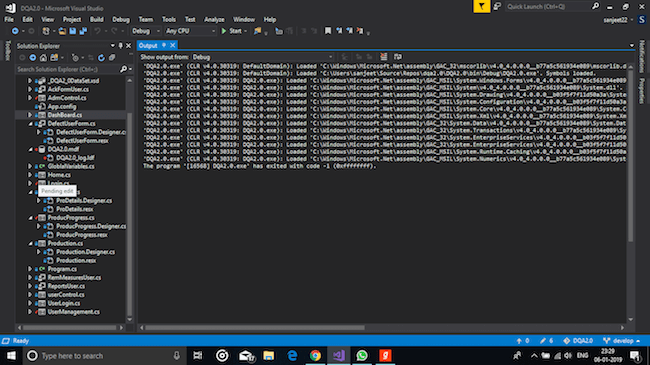Click the pending changes filter icon
This screenshot has width=650, height=365.
coord(75,58)
